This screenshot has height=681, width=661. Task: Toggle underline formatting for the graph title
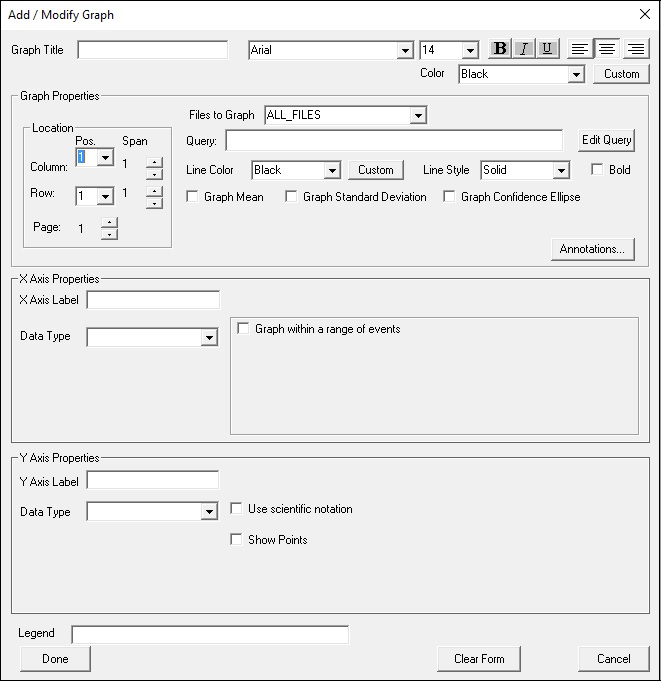pyautogui.click(x=548, y=49)
